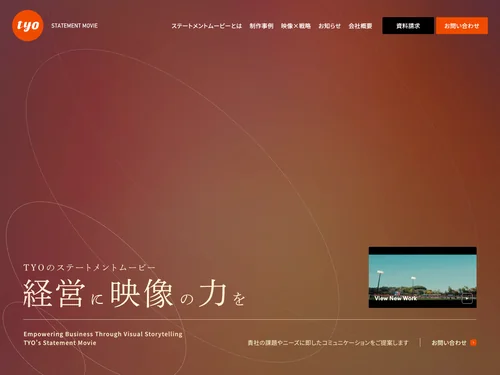
Task: Open 会社概要 navigation link
Action: coord(360,26)
